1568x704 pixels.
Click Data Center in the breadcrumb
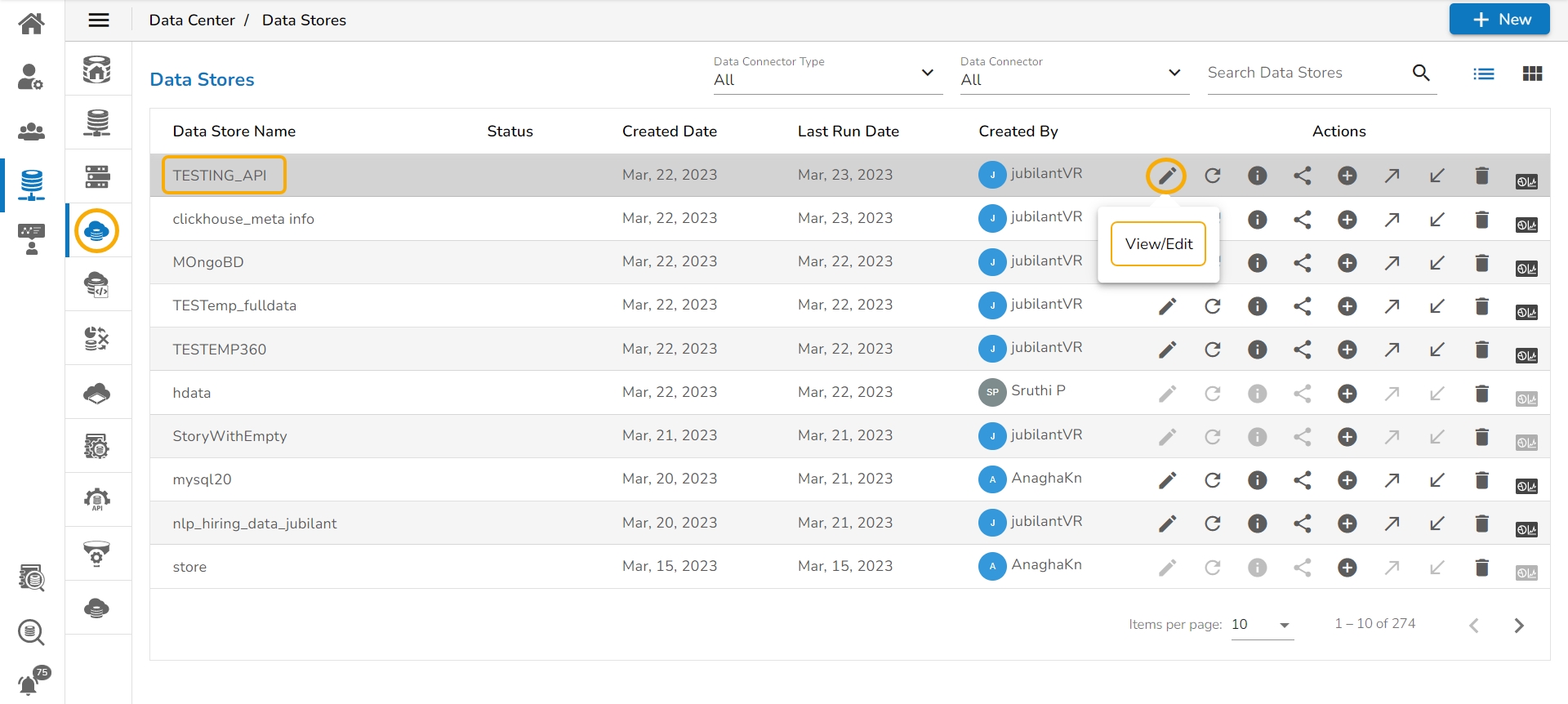pos(192,20)
